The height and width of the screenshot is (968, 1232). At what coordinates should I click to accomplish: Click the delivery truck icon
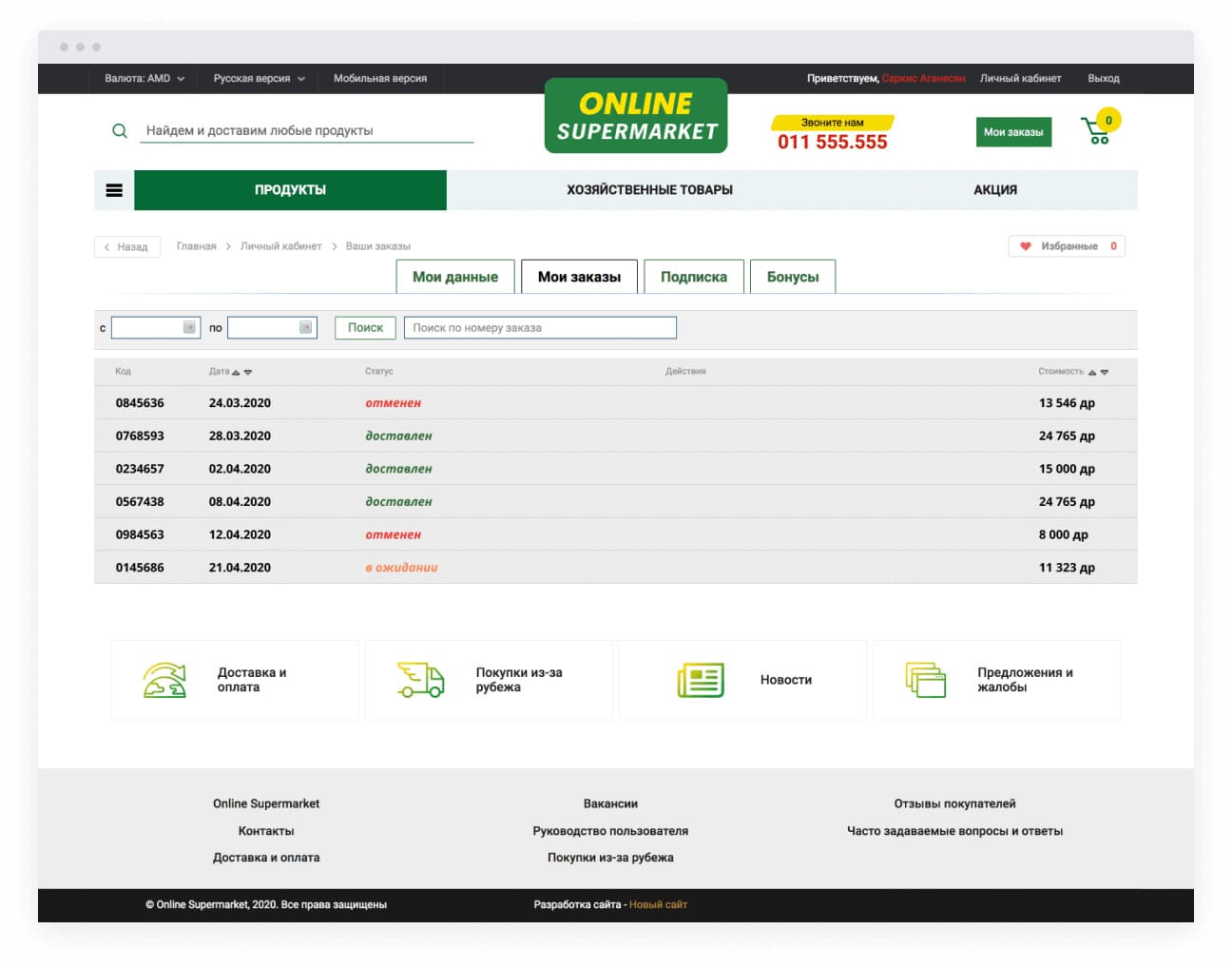(x=420, y=680)
